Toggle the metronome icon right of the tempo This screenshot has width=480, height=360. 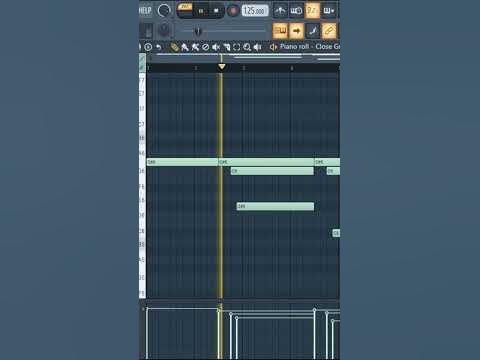280,11
